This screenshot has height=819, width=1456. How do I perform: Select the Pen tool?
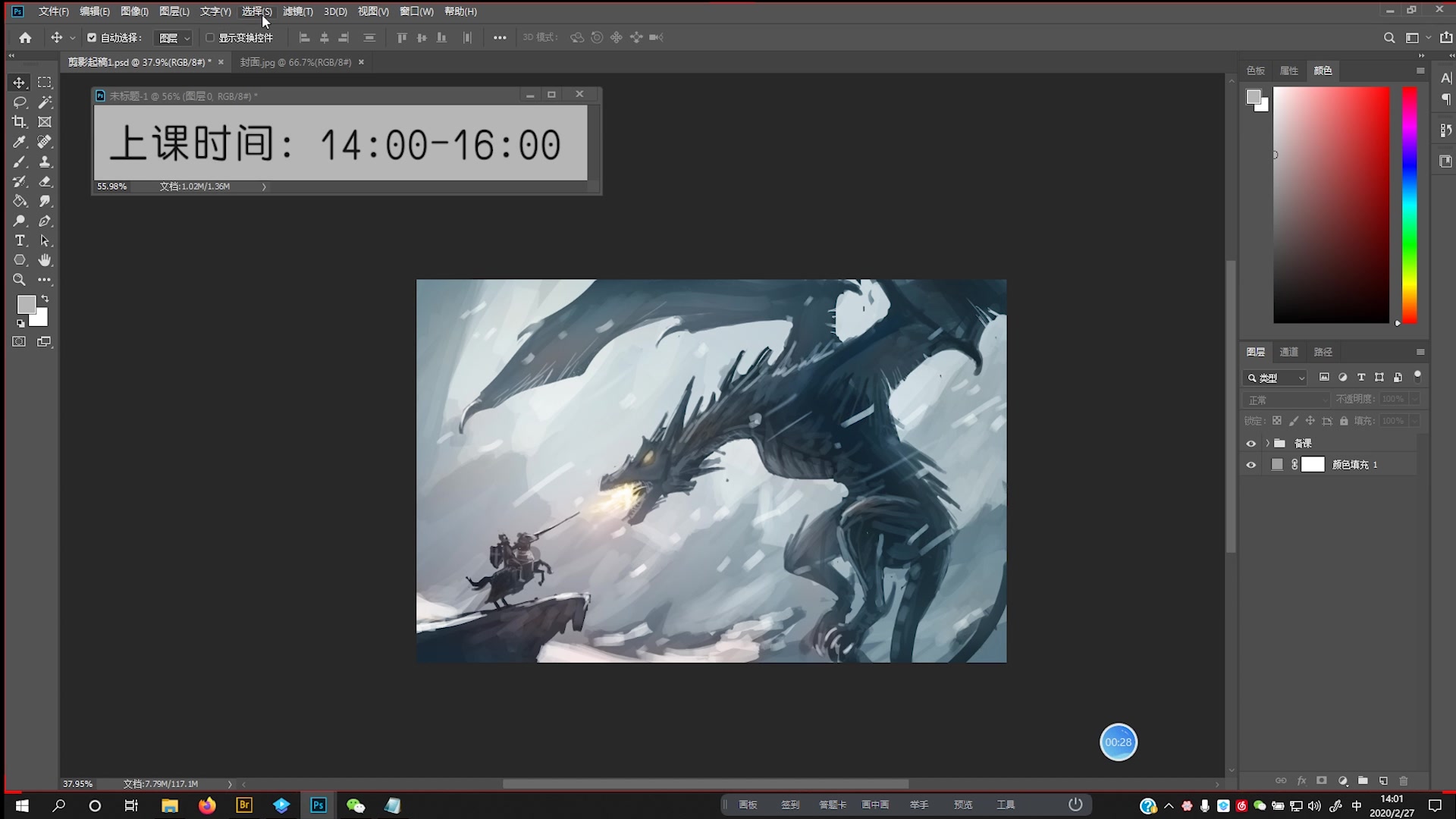tap(45, 221)
